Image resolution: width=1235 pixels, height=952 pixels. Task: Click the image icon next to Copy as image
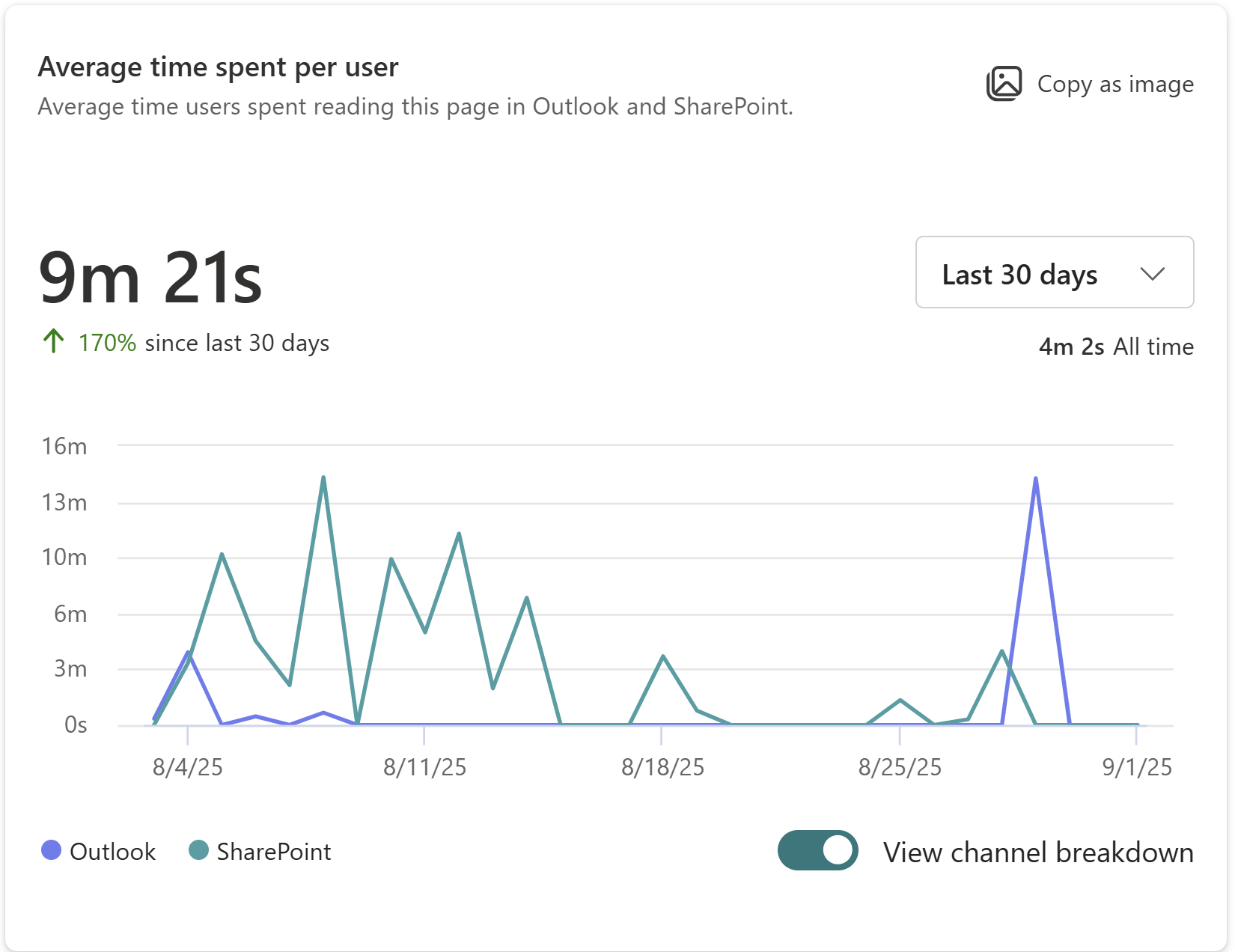pyautogui.click(x=1004, y=83)
